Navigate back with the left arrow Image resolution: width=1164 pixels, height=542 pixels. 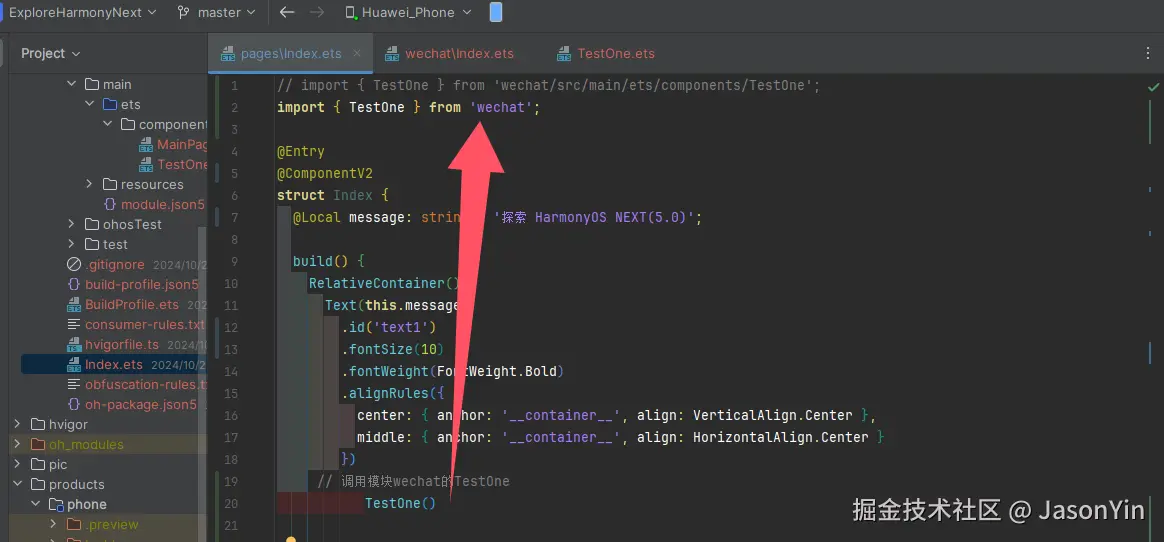[x=287, y=12]
